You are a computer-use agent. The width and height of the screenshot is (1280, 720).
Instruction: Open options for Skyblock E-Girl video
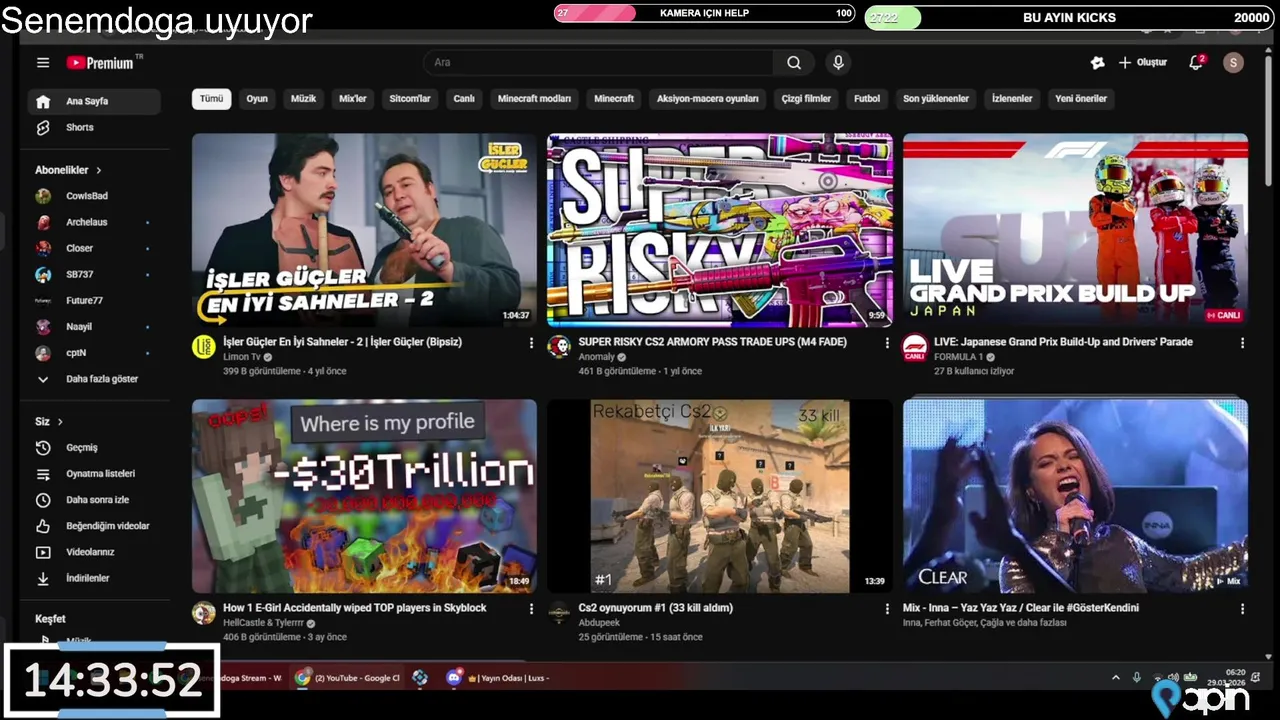point(531,608)
